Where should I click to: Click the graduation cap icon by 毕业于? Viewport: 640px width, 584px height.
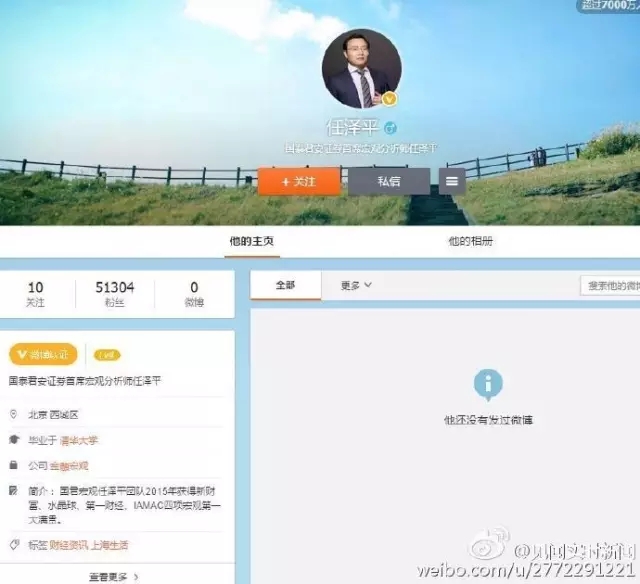point(14,440)
